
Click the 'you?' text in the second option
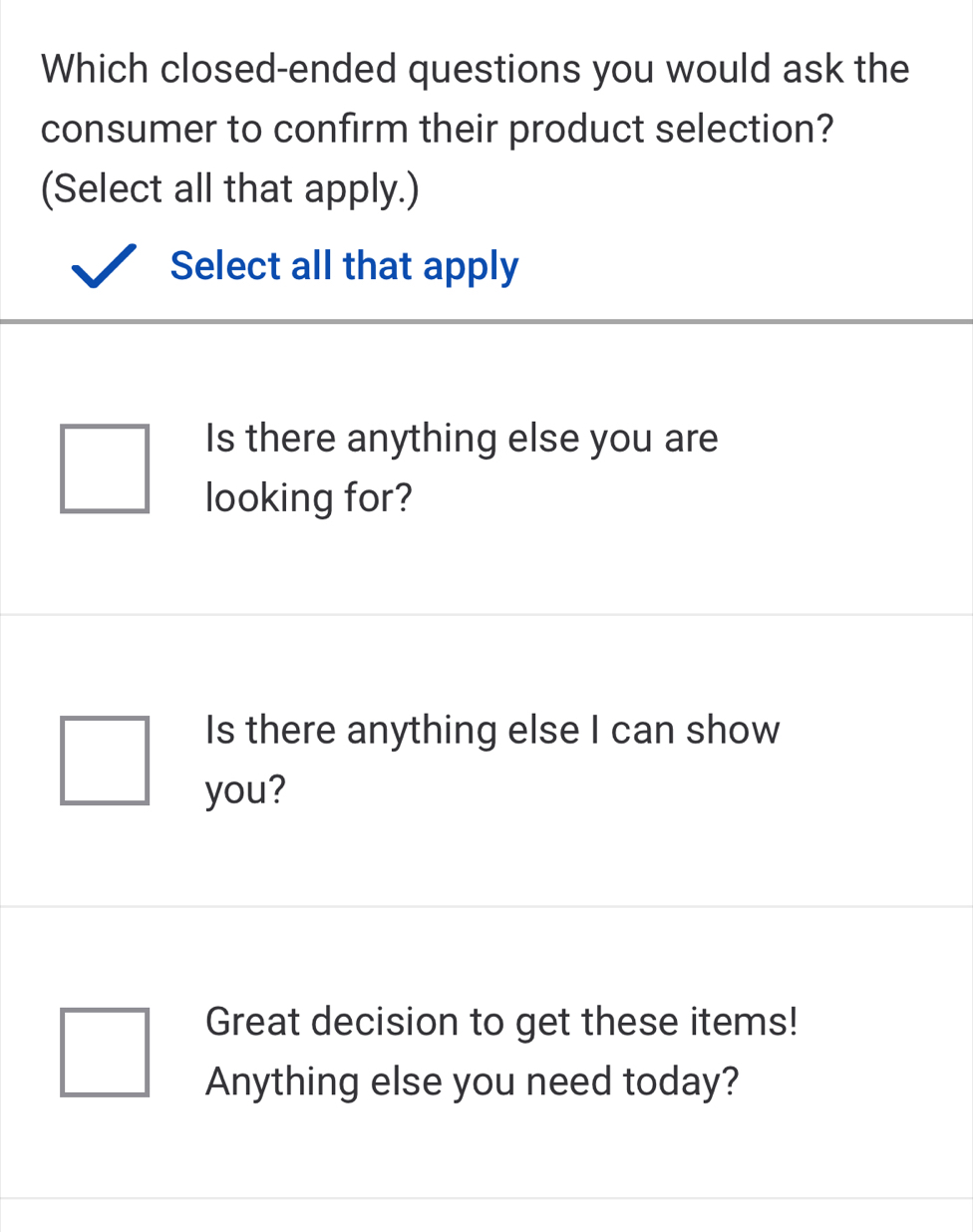245,789
